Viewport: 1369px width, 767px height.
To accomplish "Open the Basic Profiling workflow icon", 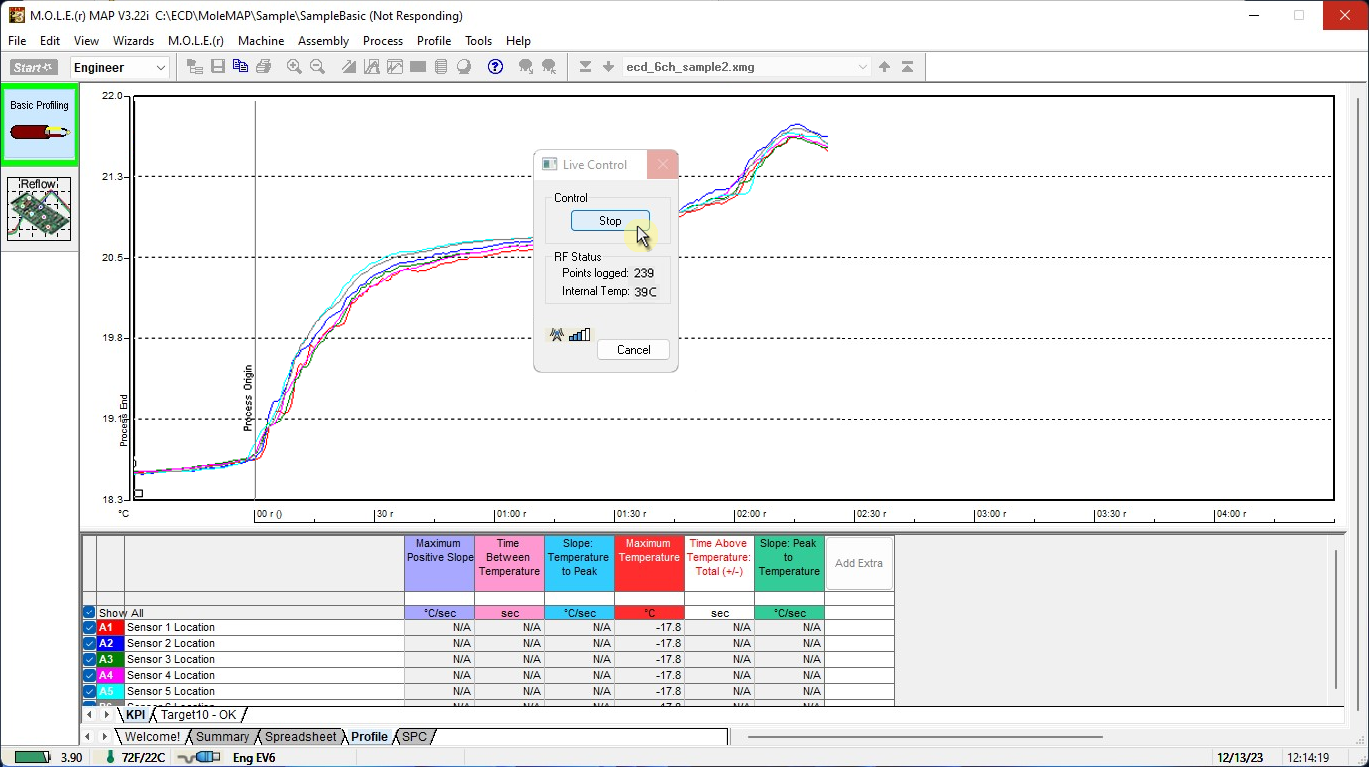I will pos(39,125).
